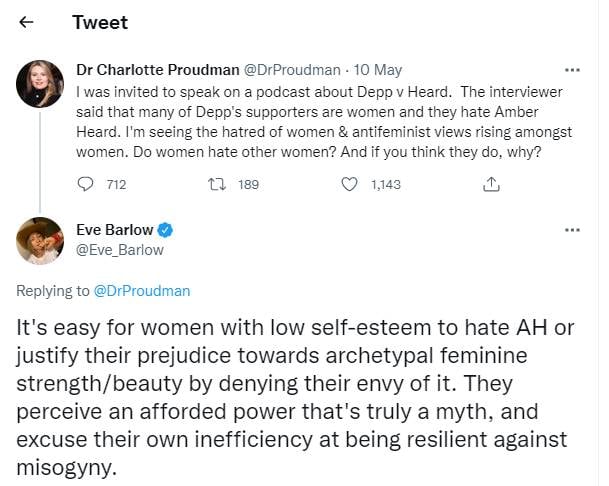
Task: Click the @Eve_Barlow handle
Action: pos(119,250)
